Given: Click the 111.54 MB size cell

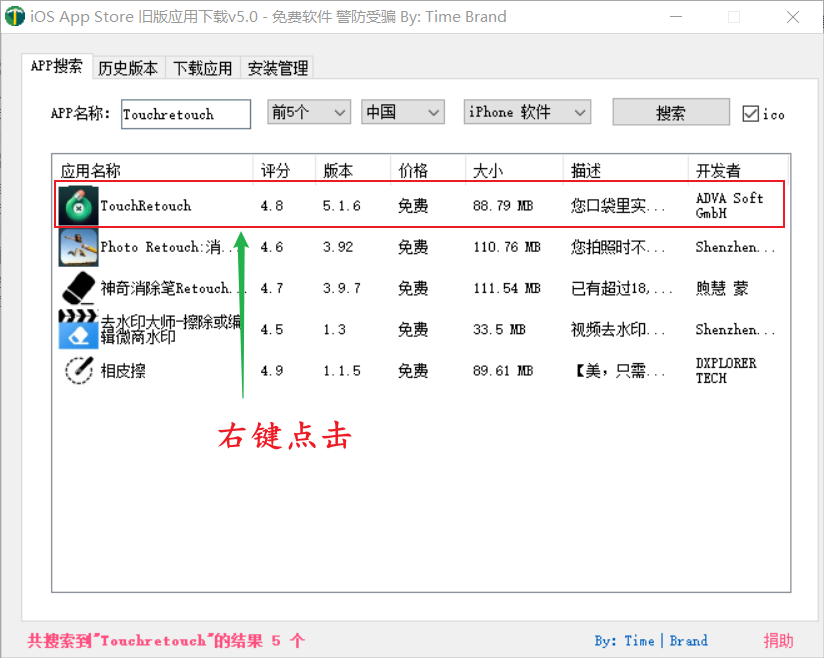Looking at the screenshot, I should 507,288.
